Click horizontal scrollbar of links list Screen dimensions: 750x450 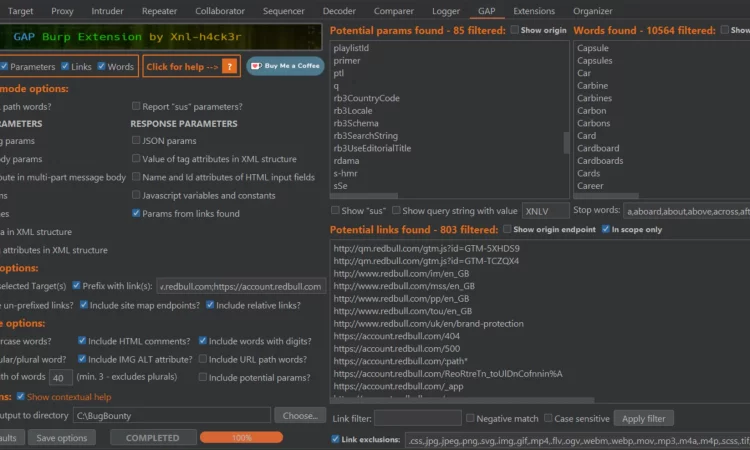pyautogui.click(x=462, y=399)
